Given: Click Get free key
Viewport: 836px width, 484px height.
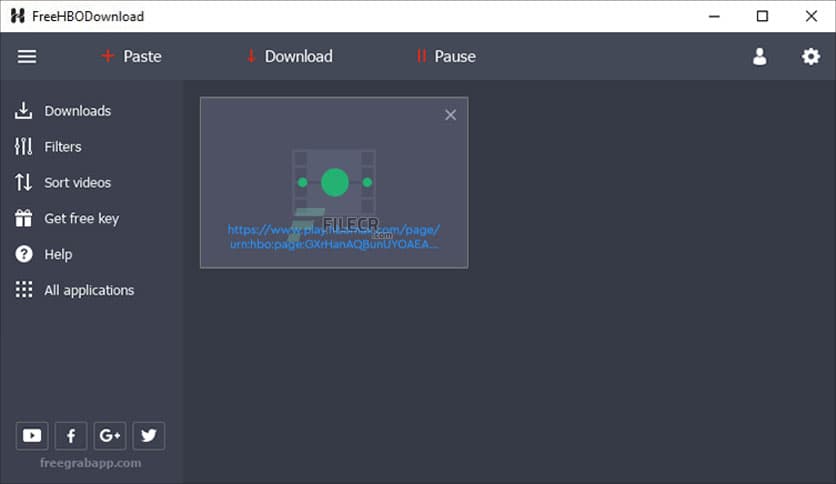Looking at the screenshot, I should [67, 218].
